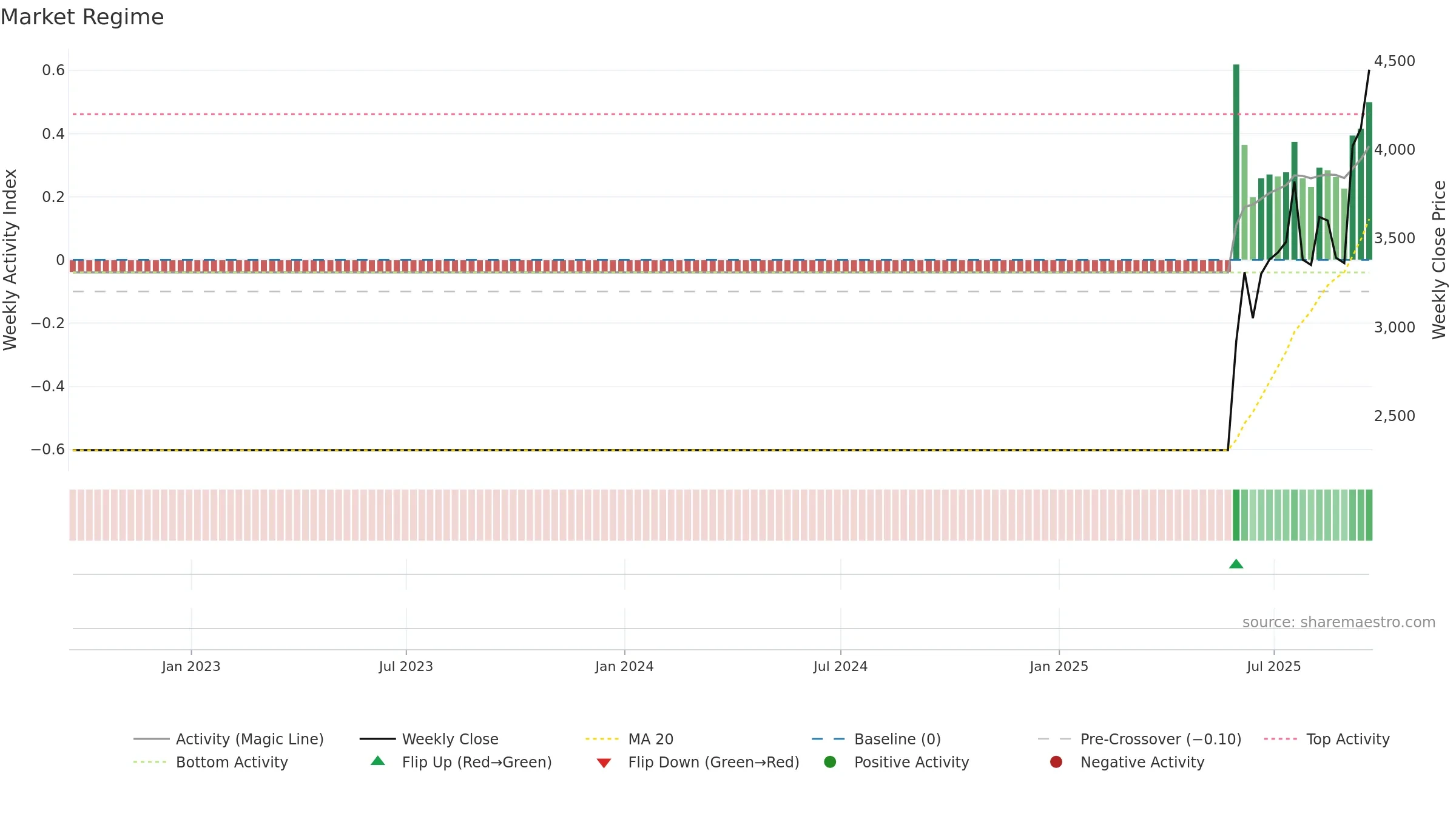Toggle the Negative Activity legend entry
This screenshot has height=819, width=1456.
tap(1127, 762)
